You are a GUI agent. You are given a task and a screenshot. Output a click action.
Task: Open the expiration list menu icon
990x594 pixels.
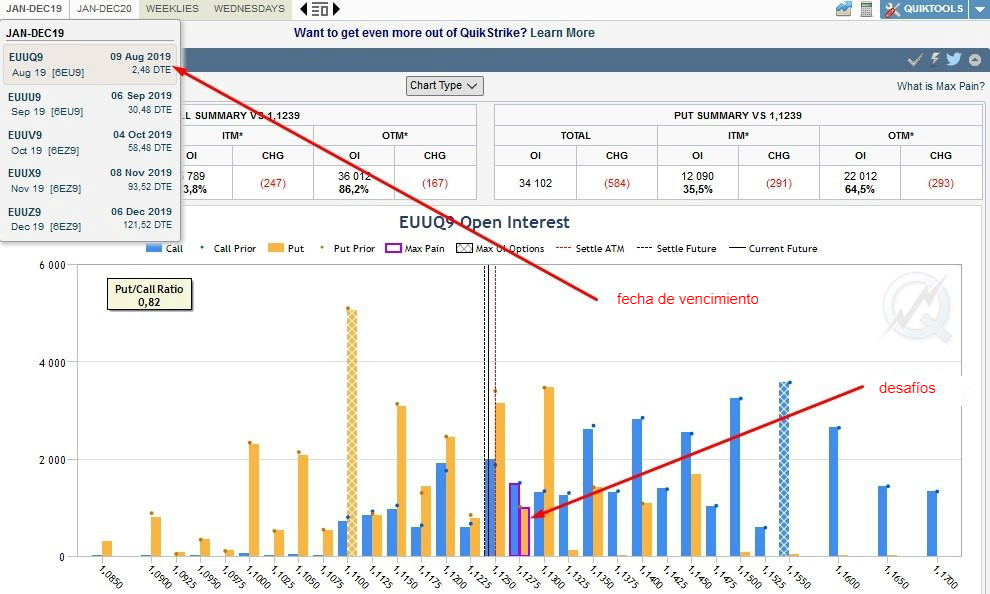pos(320,9)
